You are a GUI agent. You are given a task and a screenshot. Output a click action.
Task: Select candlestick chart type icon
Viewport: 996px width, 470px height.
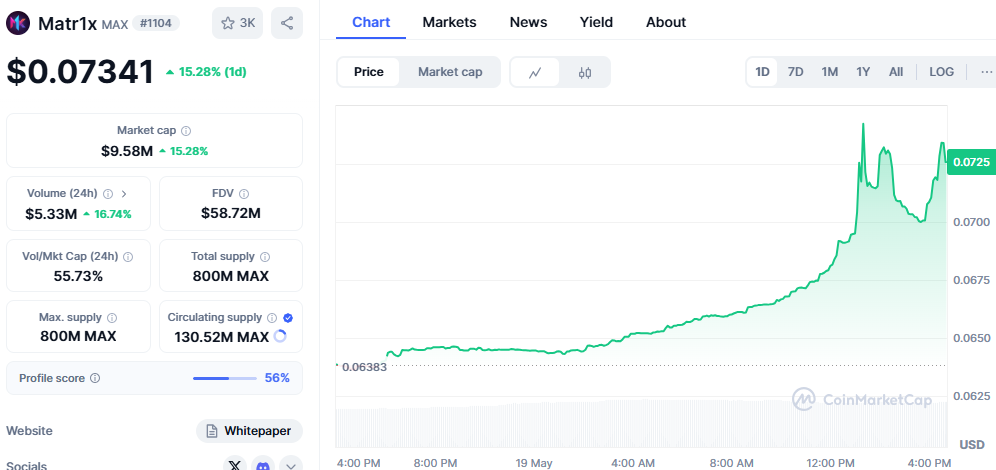(585, 72)
